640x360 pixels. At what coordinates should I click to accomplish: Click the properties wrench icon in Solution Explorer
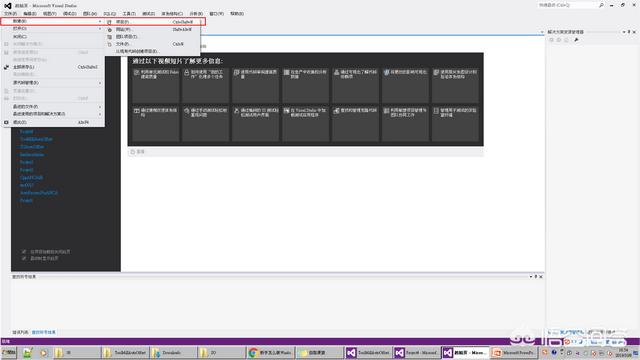coord(576,40)
